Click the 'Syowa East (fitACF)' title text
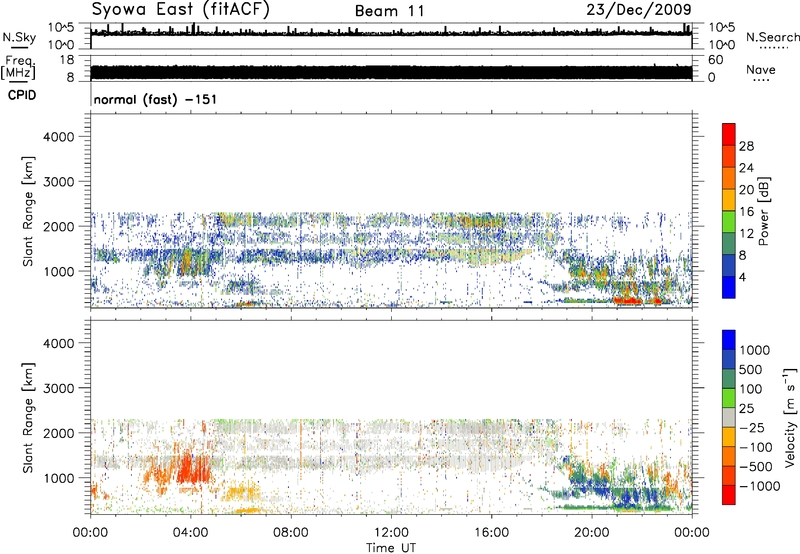The image size is (800, 554). [x=181, y=10]
